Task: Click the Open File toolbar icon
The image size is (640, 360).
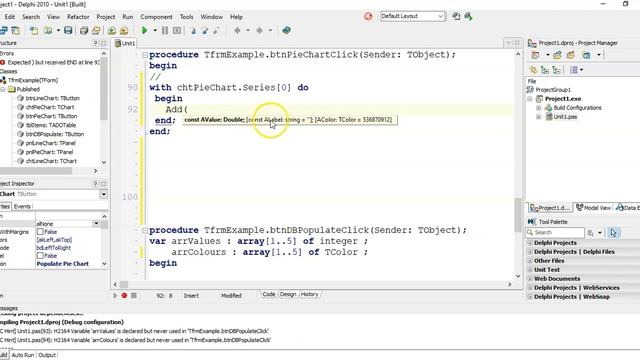Action: pyautogui.click(x=48, y=30)
